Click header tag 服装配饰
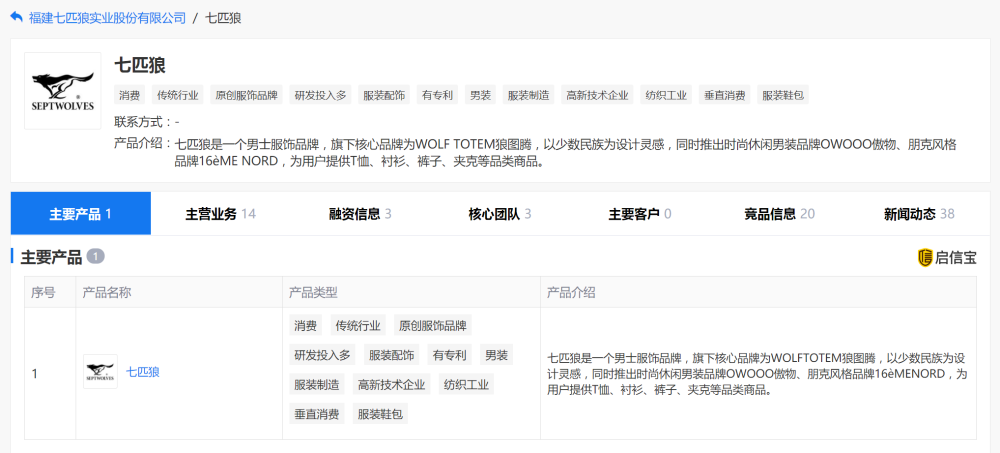The image size is (1000, 453). coord(384,96)
